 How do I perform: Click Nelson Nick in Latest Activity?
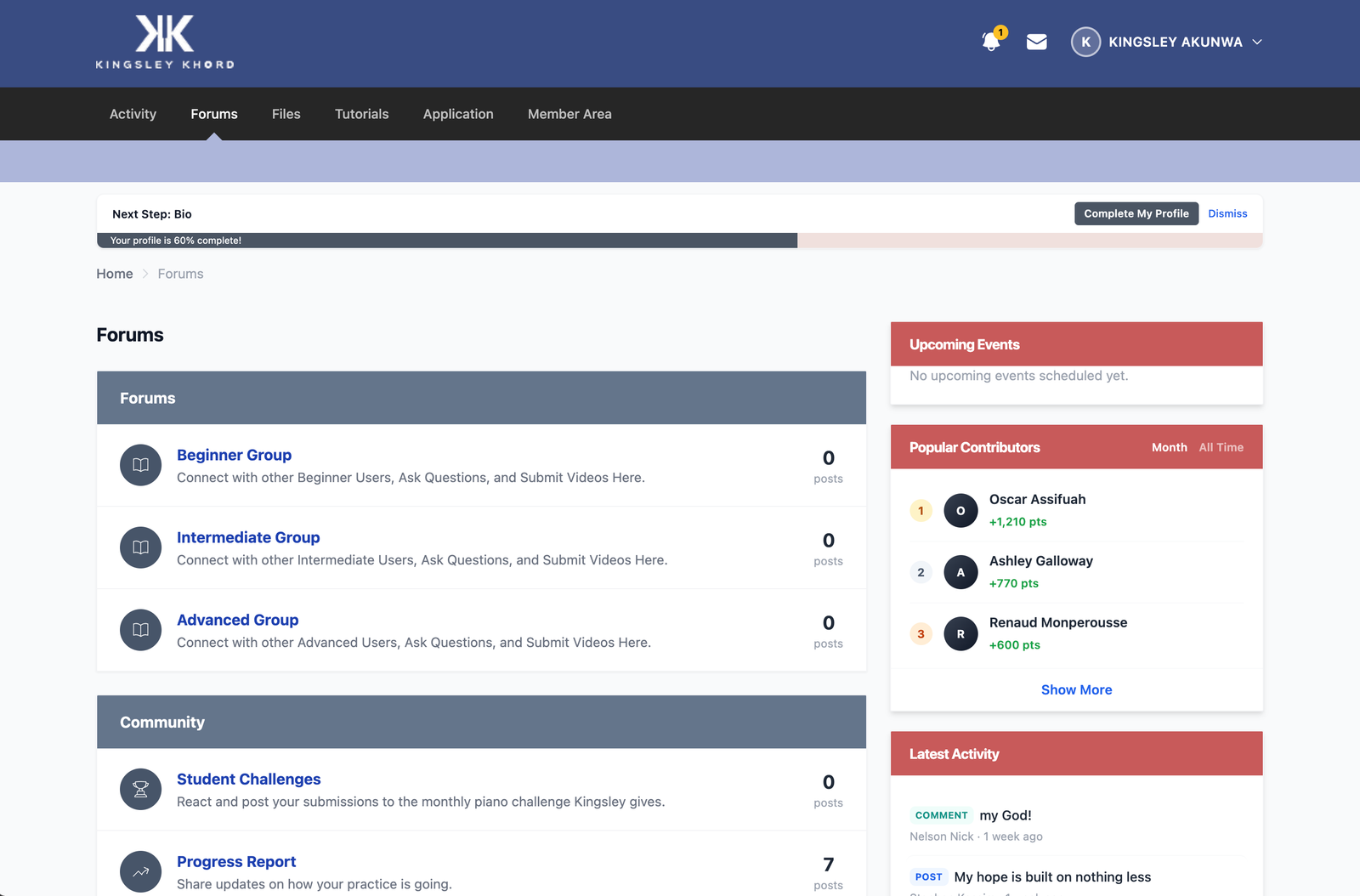coord(941,836)
